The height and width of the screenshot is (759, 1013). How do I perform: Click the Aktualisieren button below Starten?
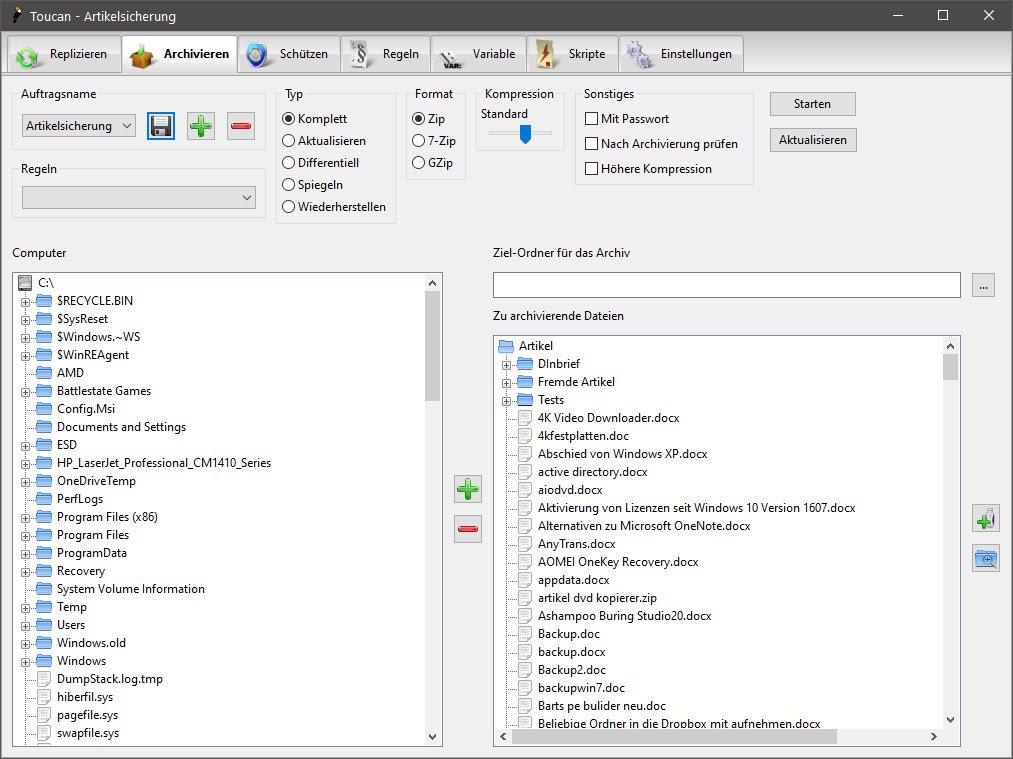812,140
